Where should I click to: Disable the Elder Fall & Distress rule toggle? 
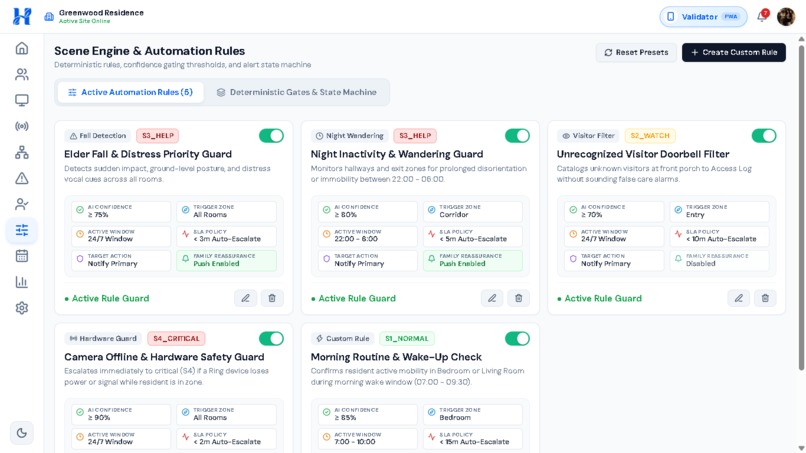271,136
